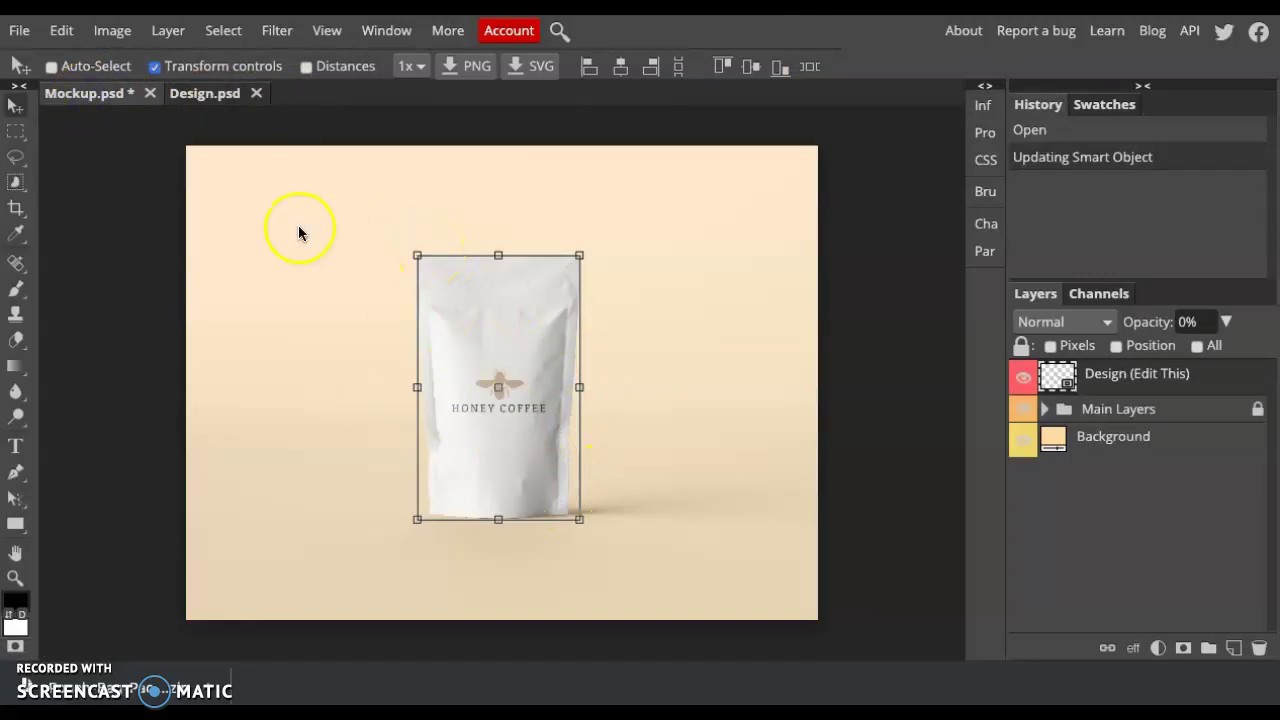
Task: Select the Type tool
Action: 15,446
